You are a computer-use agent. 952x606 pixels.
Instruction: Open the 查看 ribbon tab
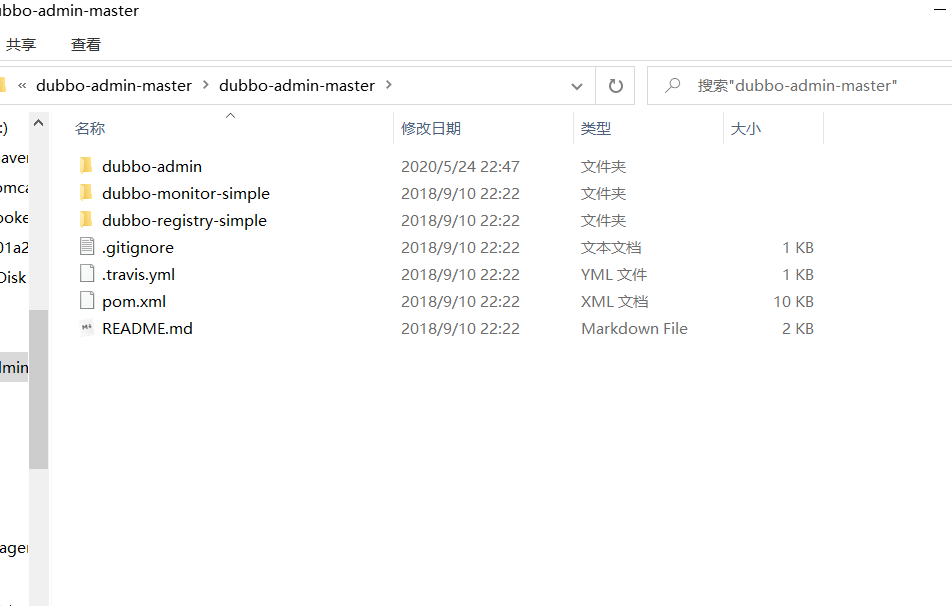point(86,45)
